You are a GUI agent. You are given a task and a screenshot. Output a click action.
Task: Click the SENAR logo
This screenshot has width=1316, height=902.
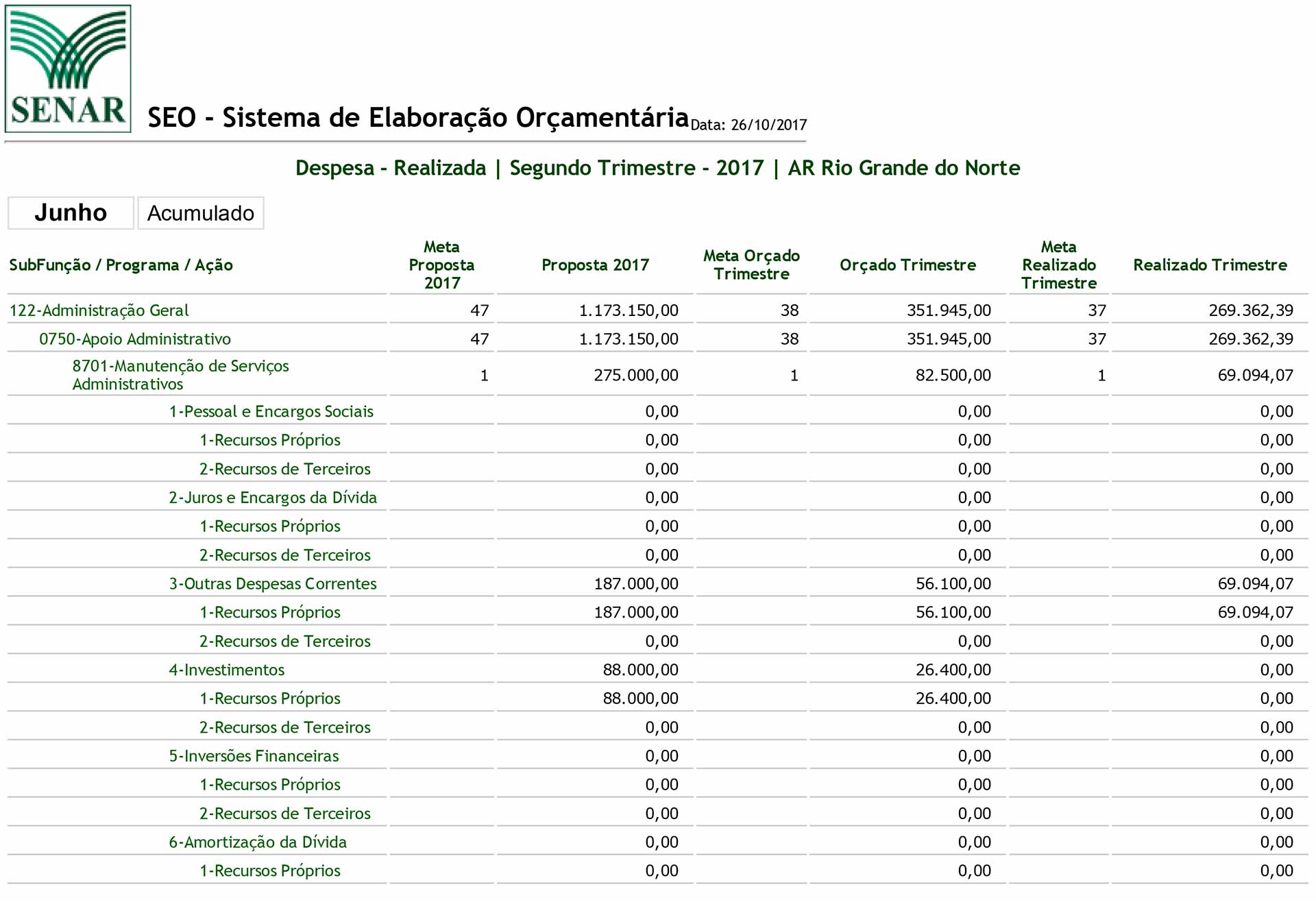point(68,69)
